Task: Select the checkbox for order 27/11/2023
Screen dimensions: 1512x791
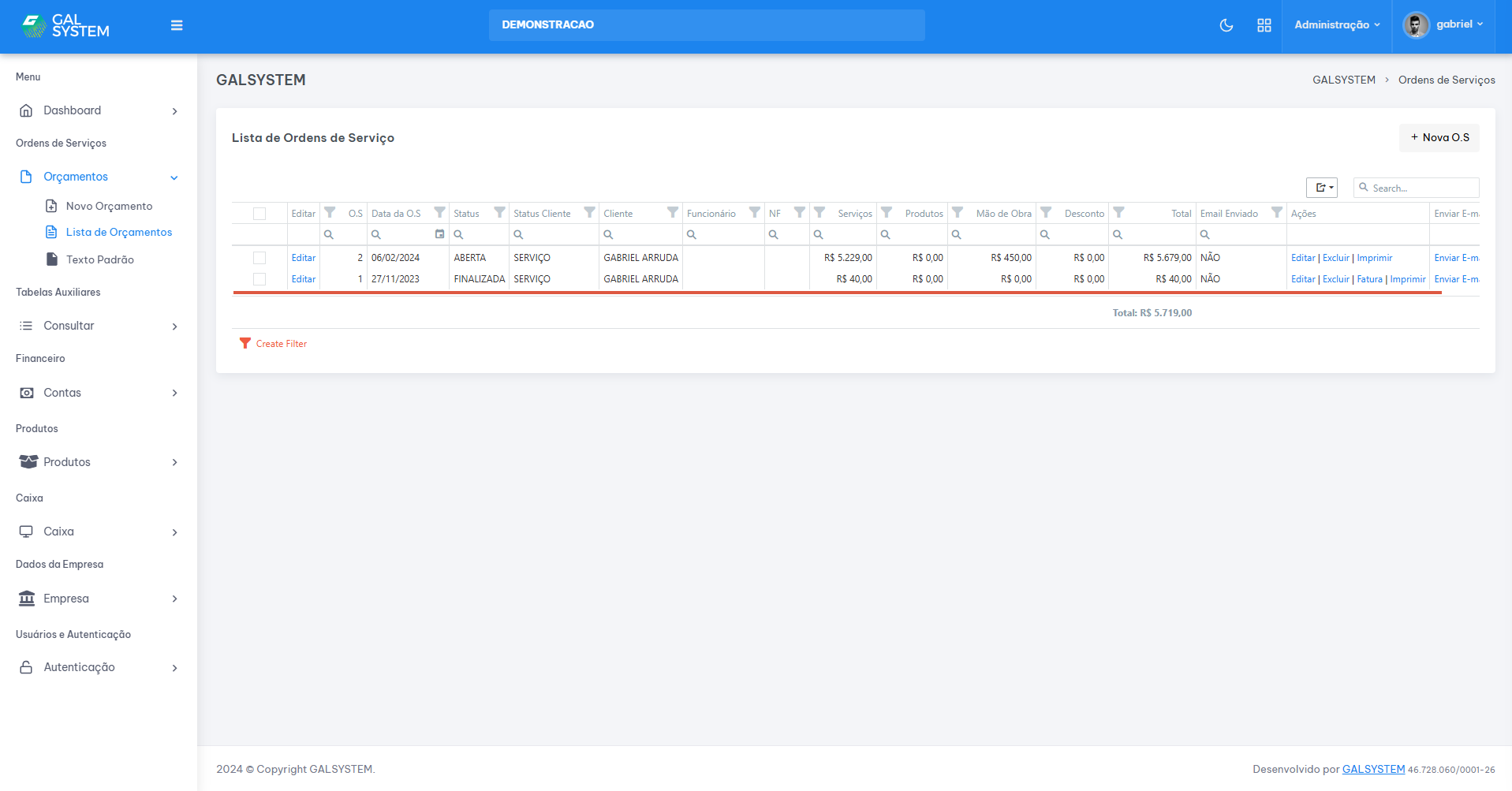Action: [x=259, y=279]
